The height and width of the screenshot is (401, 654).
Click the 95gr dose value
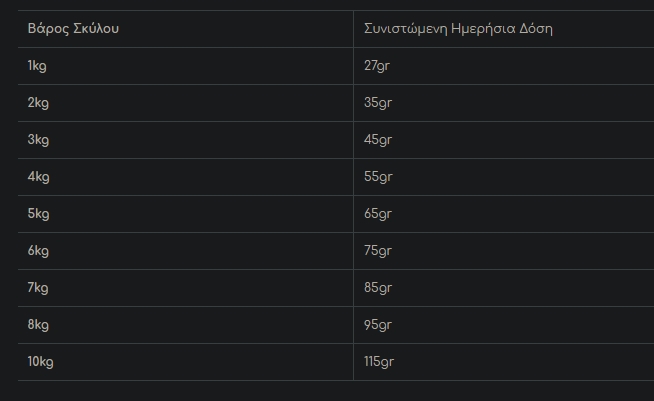(378, 324)
